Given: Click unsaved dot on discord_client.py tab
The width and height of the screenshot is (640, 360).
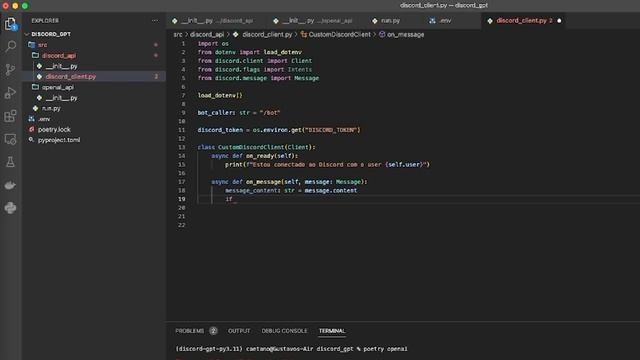Looking at the screenshot, I should coord(559,20).
